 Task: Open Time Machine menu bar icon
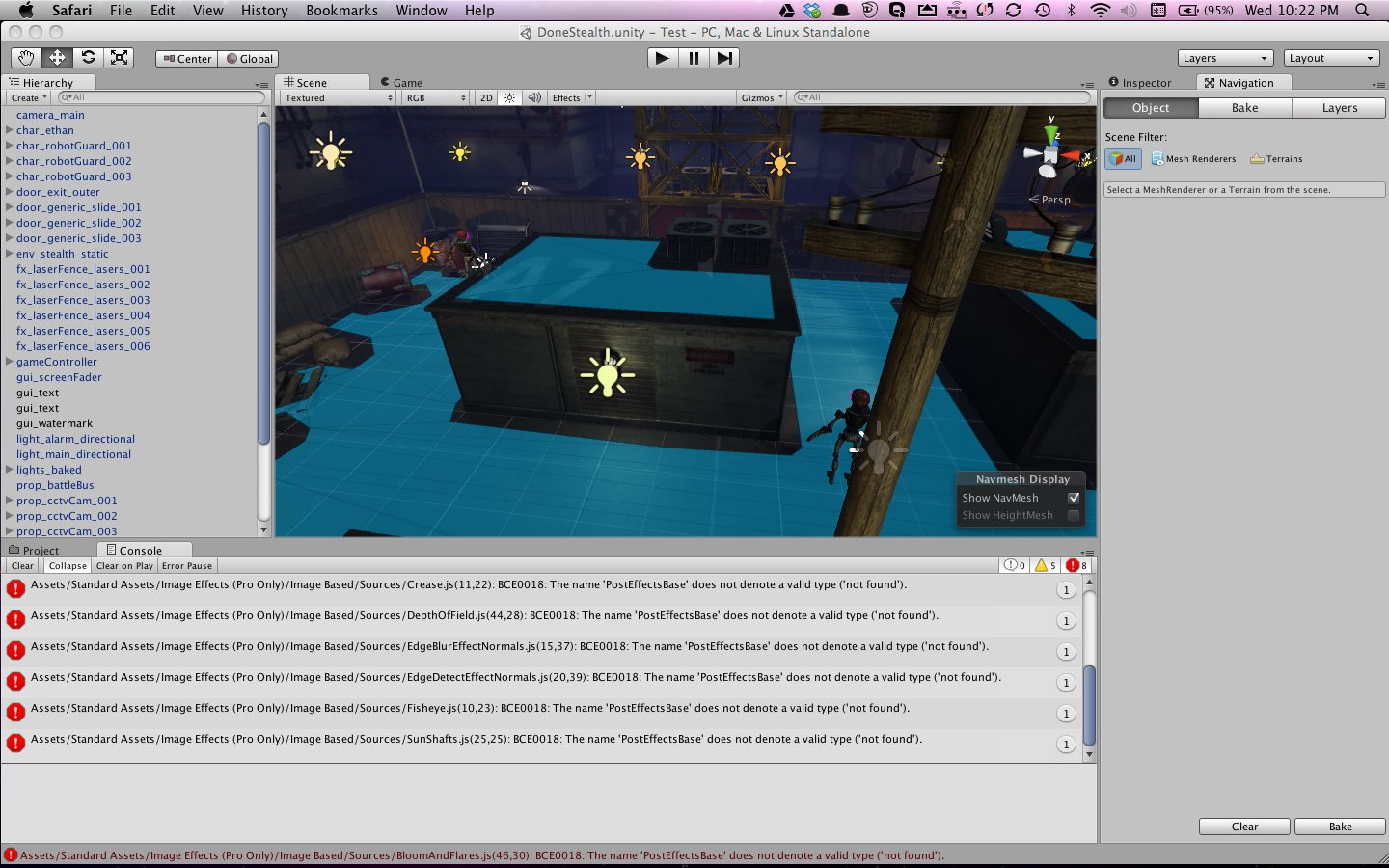(x=1042, y=10)
